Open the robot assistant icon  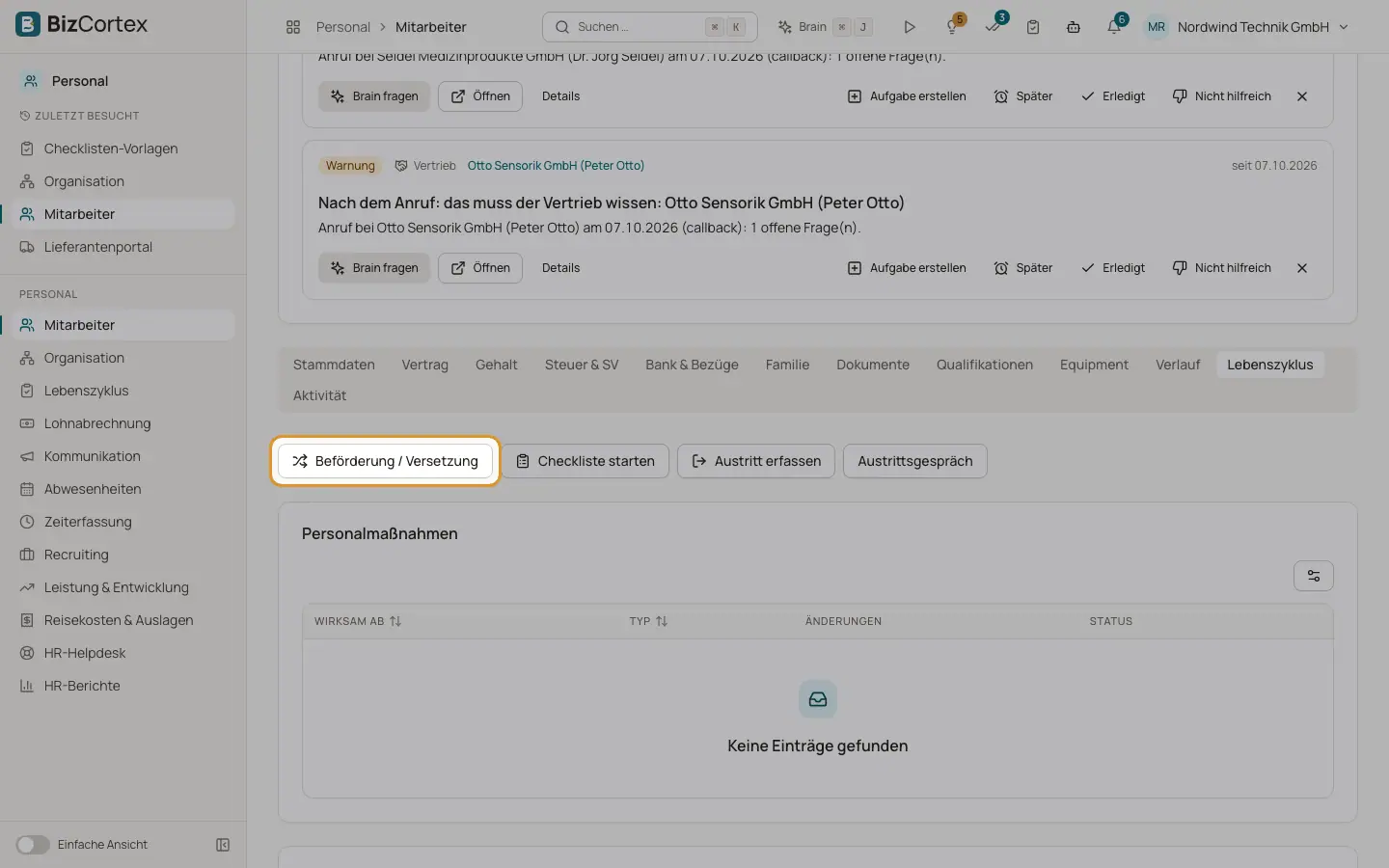1074,27
